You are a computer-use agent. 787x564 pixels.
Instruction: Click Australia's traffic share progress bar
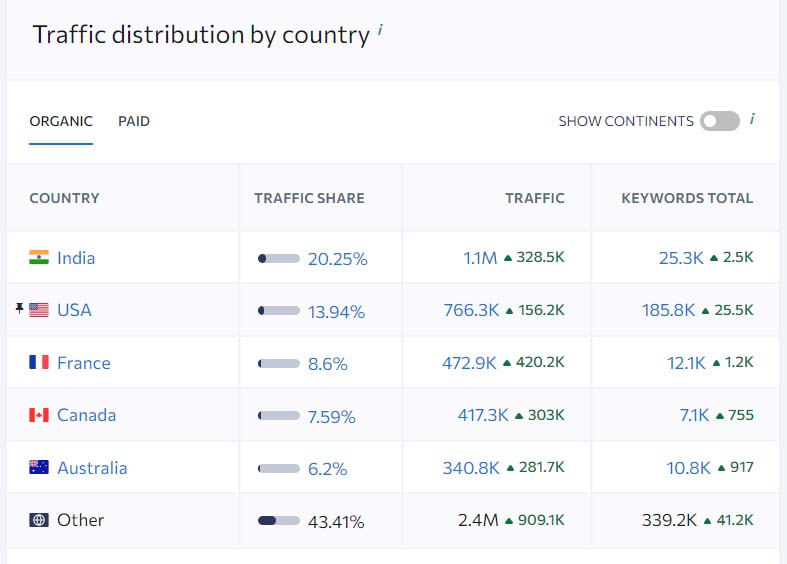pyautogui.click(x=279, y=468)
